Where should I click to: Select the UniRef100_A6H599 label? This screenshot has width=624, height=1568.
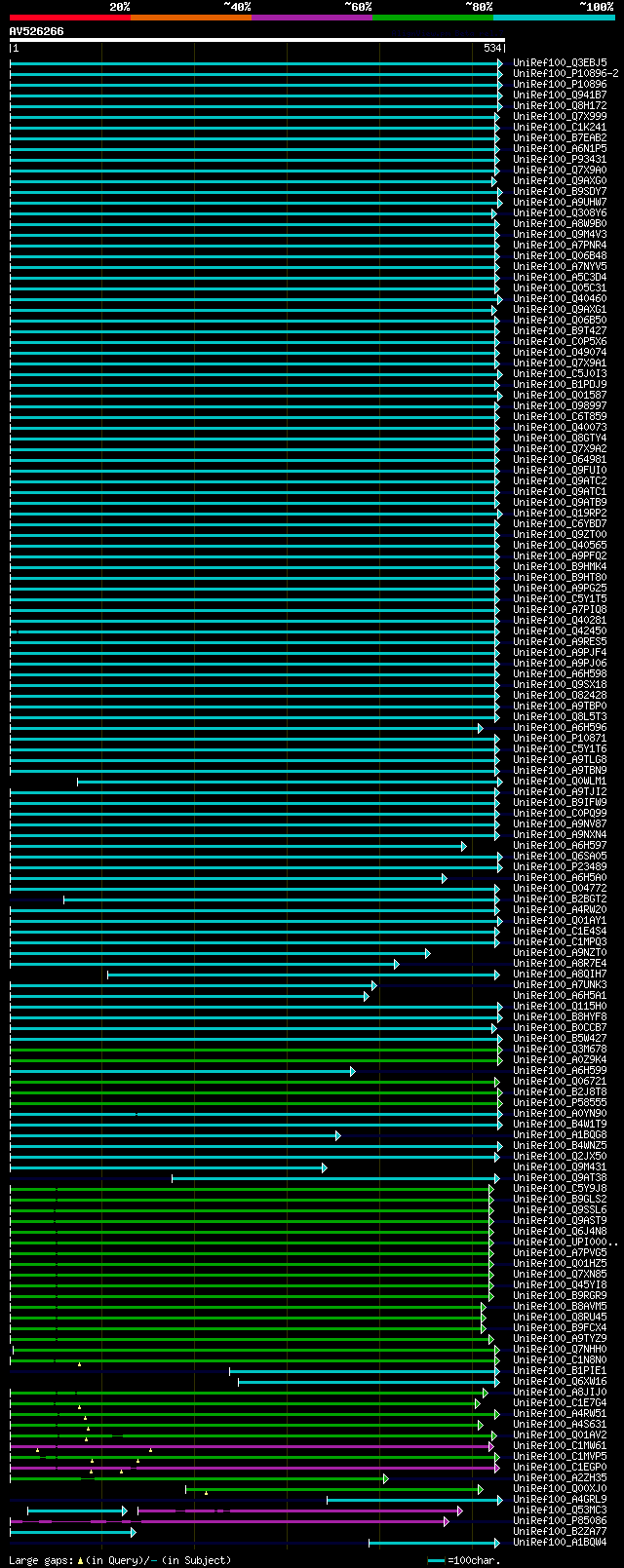point(560,1070)
